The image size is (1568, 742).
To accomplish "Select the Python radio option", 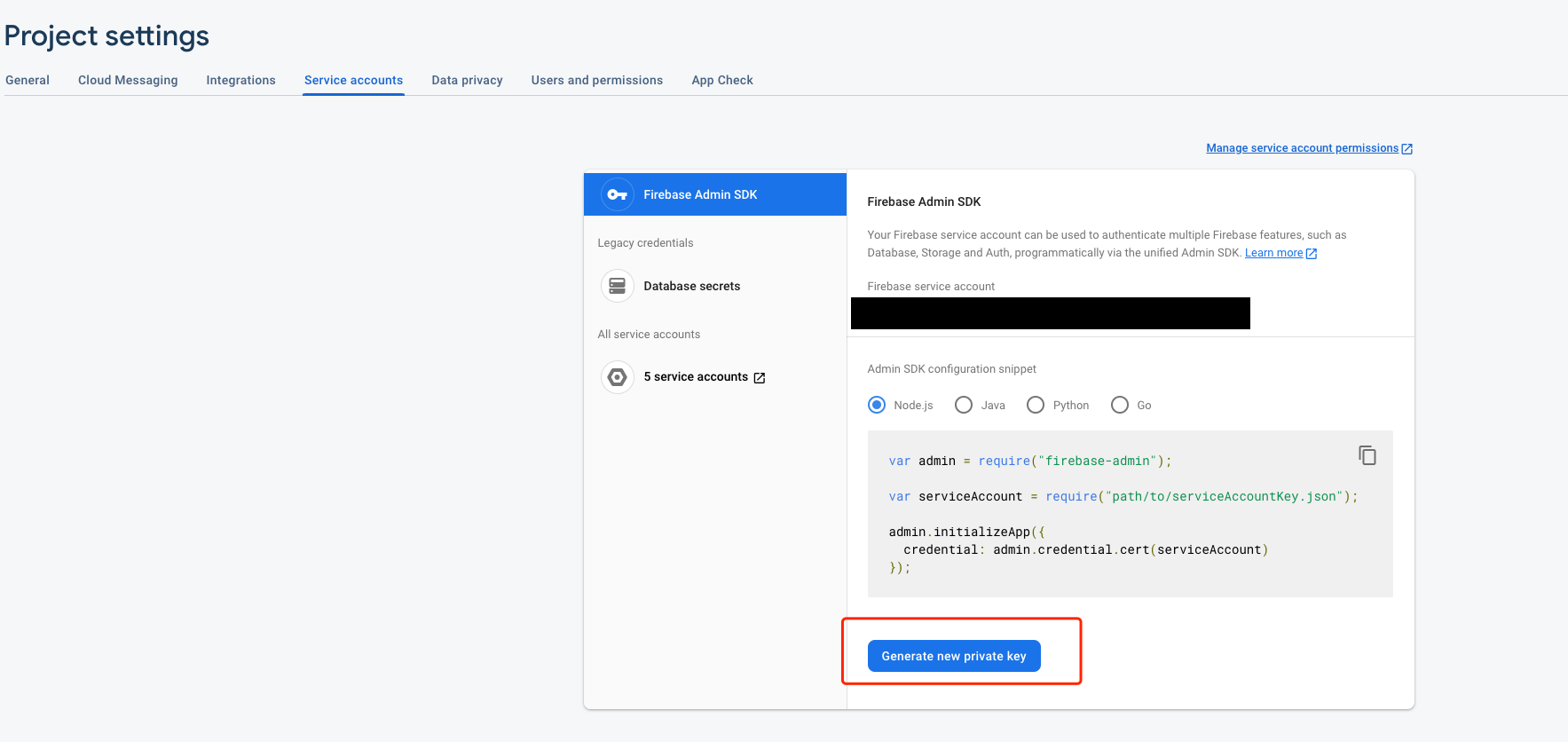I will 1036,405.
